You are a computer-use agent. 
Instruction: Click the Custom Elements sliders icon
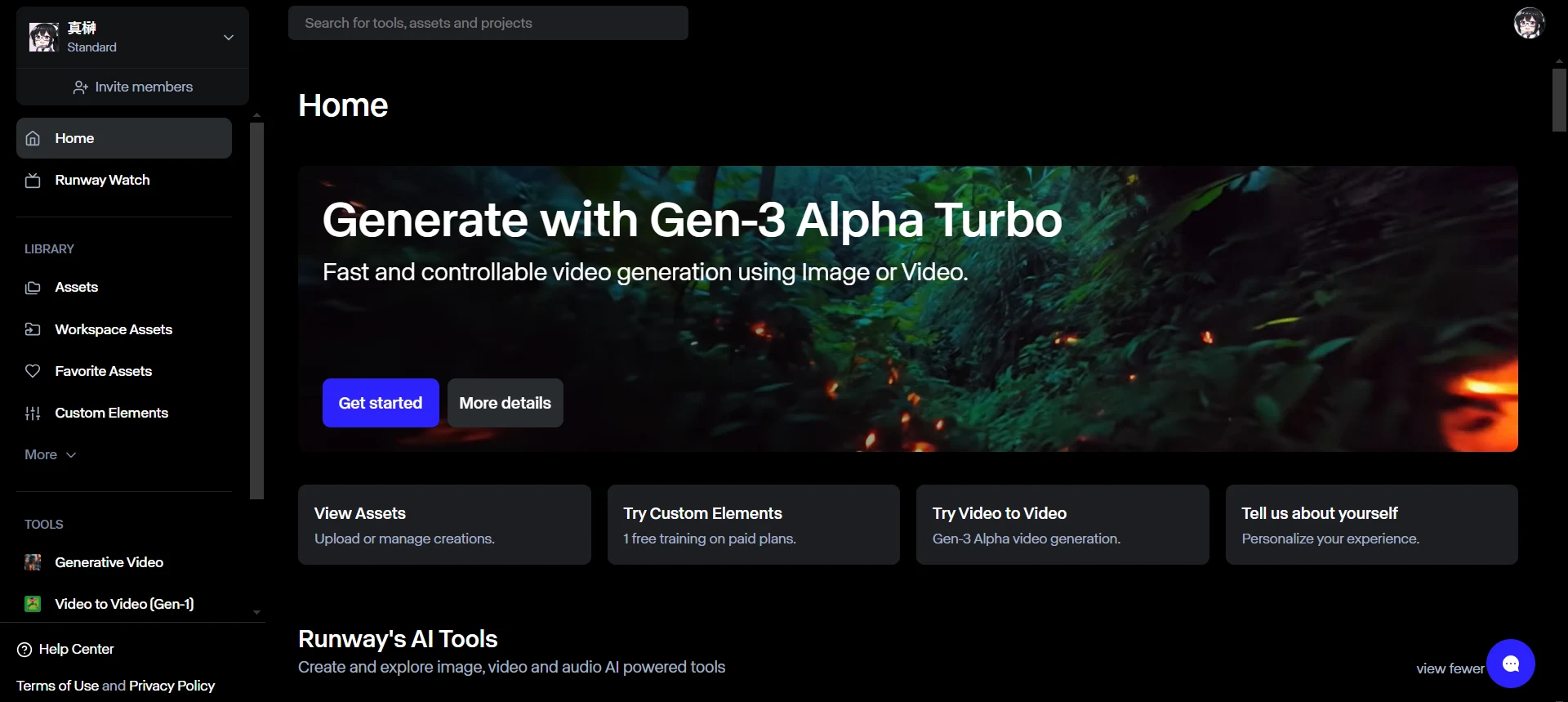point(33,414)
